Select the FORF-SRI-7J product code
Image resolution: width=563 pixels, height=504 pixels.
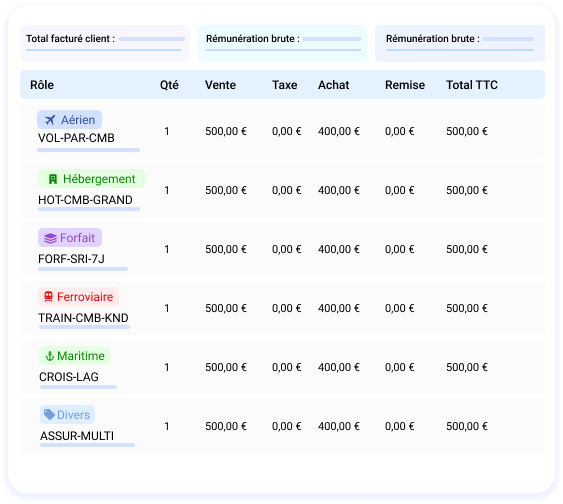pos(71,259)
